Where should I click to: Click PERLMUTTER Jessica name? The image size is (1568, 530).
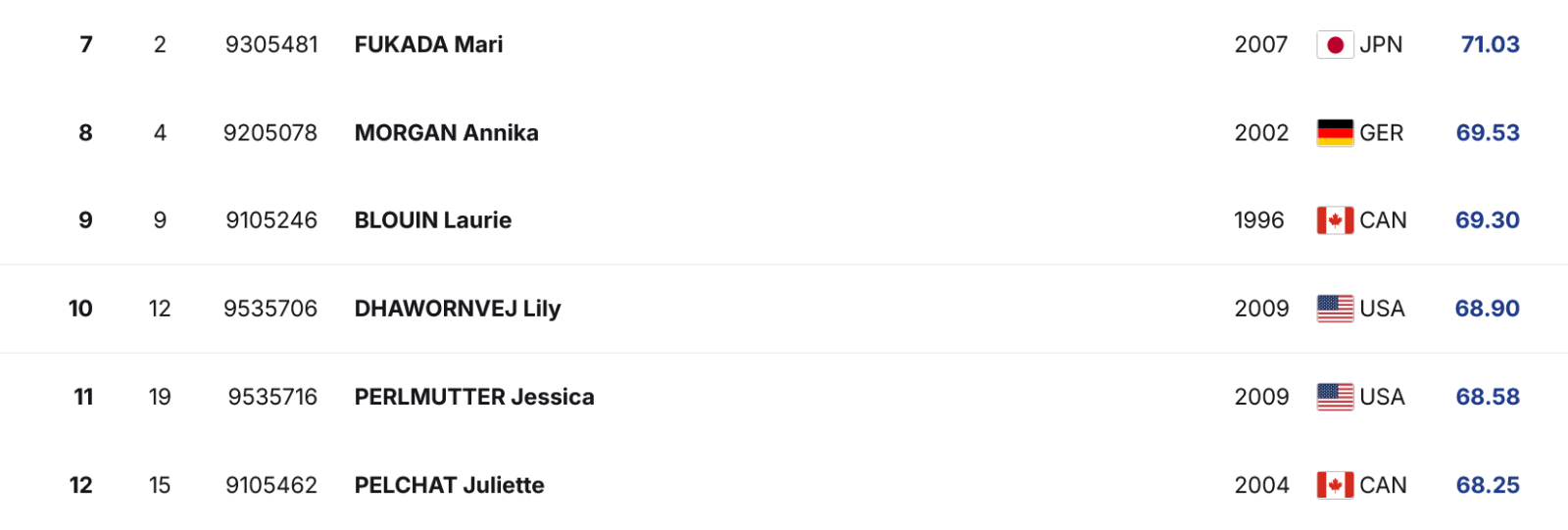tap(473, 397)
